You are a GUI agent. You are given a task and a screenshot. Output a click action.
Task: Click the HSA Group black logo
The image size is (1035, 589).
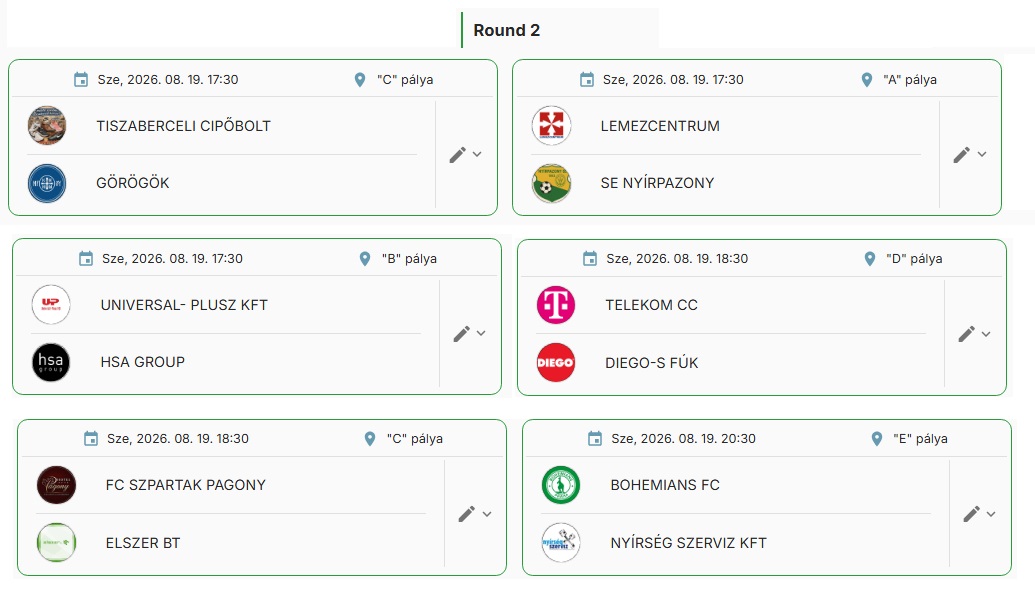[51, 363]
